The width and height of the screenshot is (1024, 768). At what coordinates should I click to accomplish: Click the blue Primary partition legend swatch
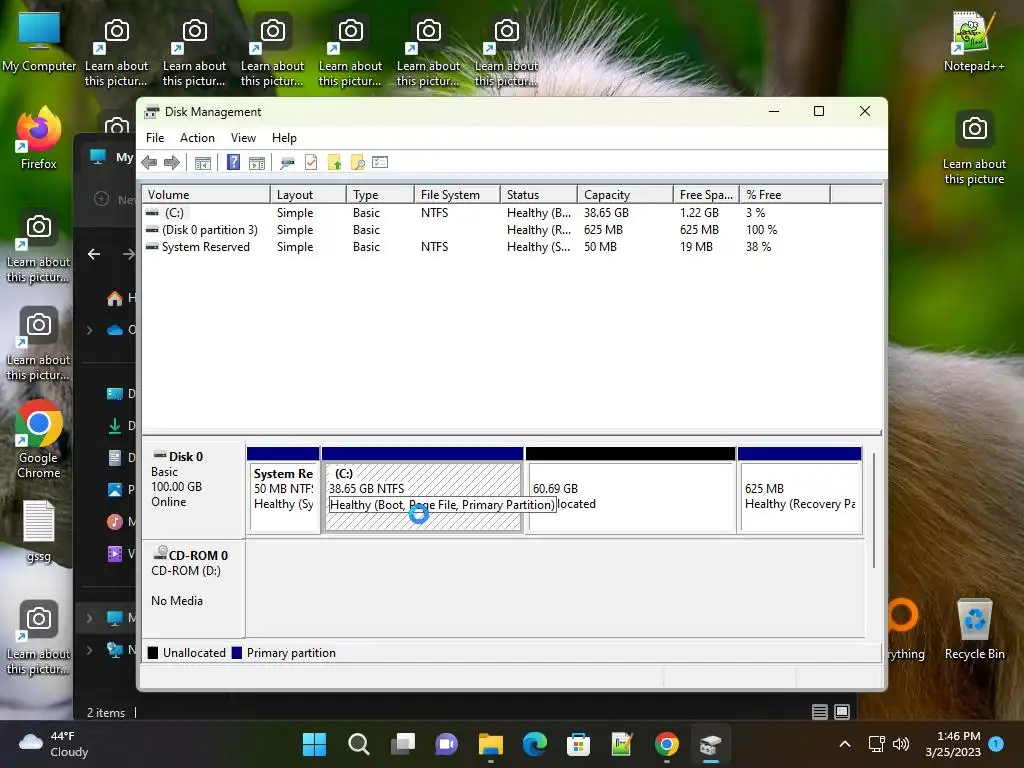point(237,652)
